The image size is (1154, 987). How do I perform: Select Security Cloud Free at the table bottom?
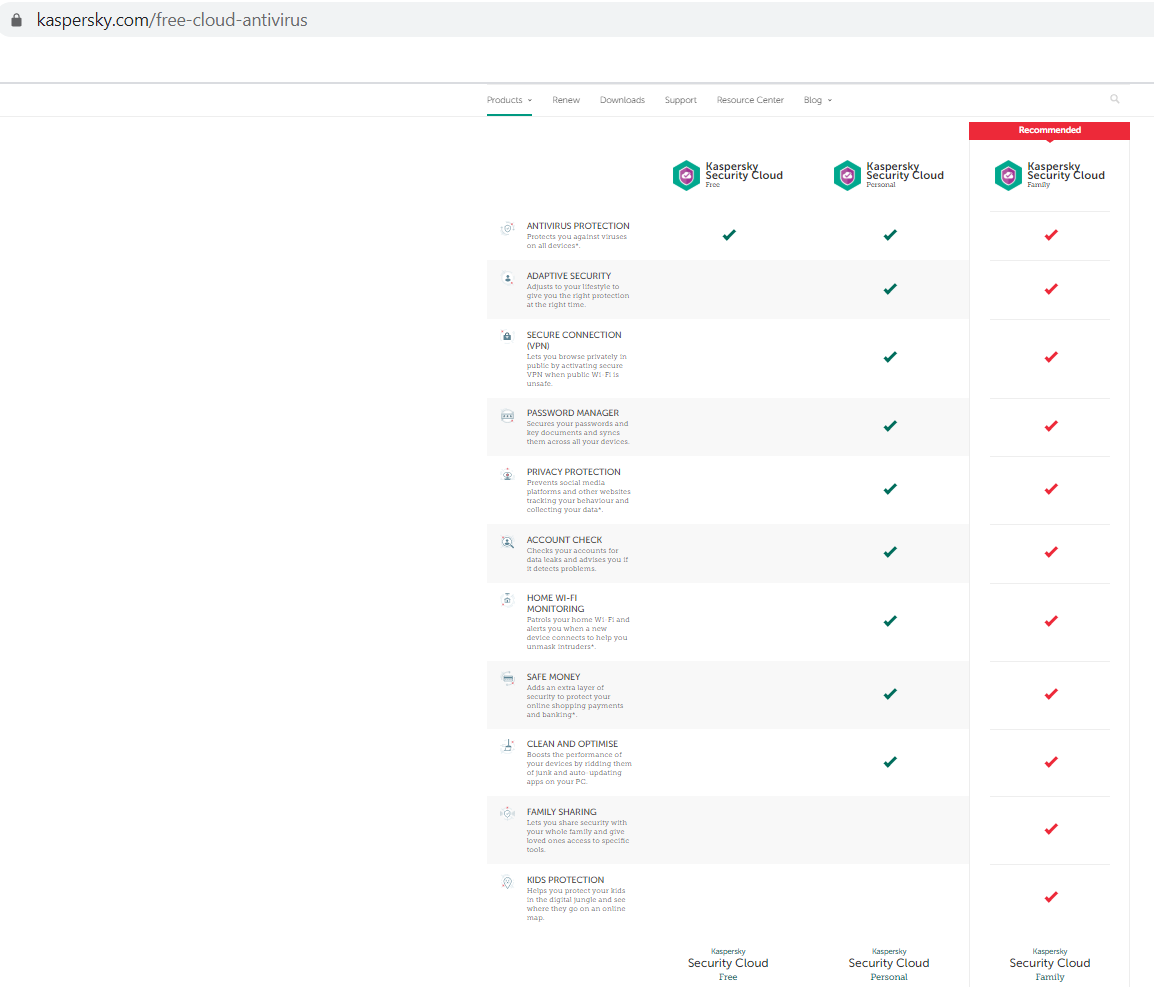pos(728,964)
